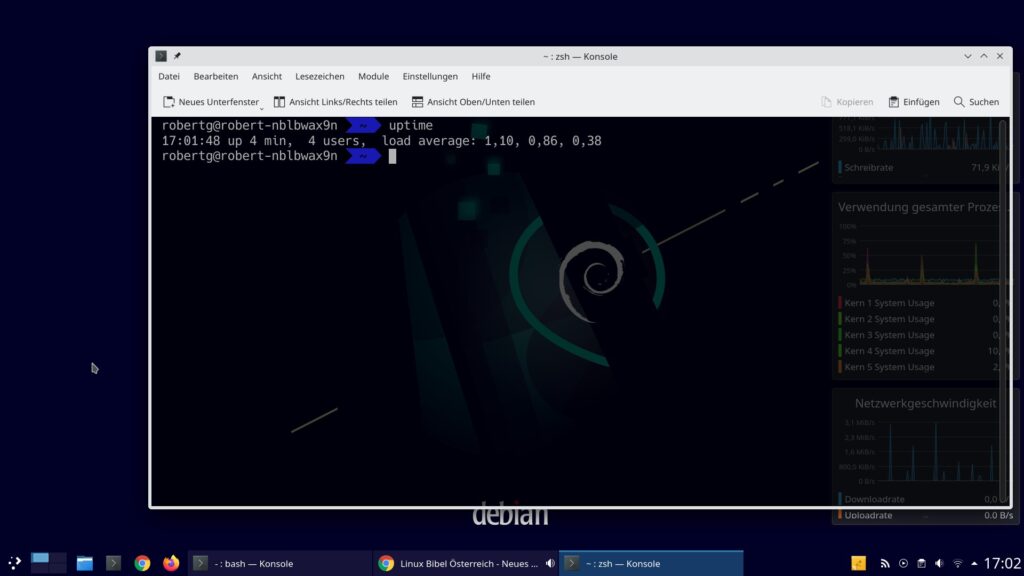Open the file manager from taskbar
Image resolution: width=1024 pixels, height=576 pixels.
coord(84,563)
